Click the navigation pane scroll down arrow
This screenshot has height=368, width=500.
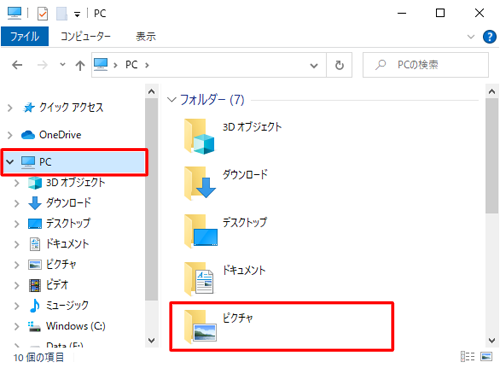152,341
